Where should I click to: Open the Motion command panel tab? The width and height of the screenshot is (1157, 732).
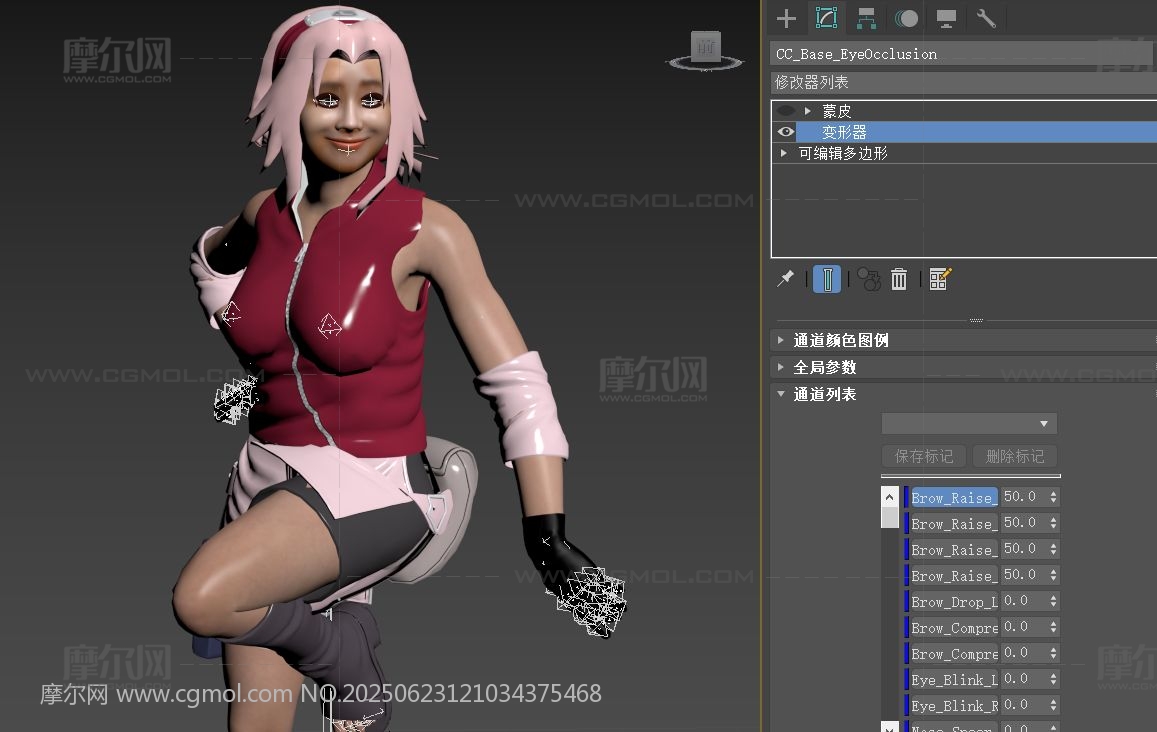pos(906,18)
